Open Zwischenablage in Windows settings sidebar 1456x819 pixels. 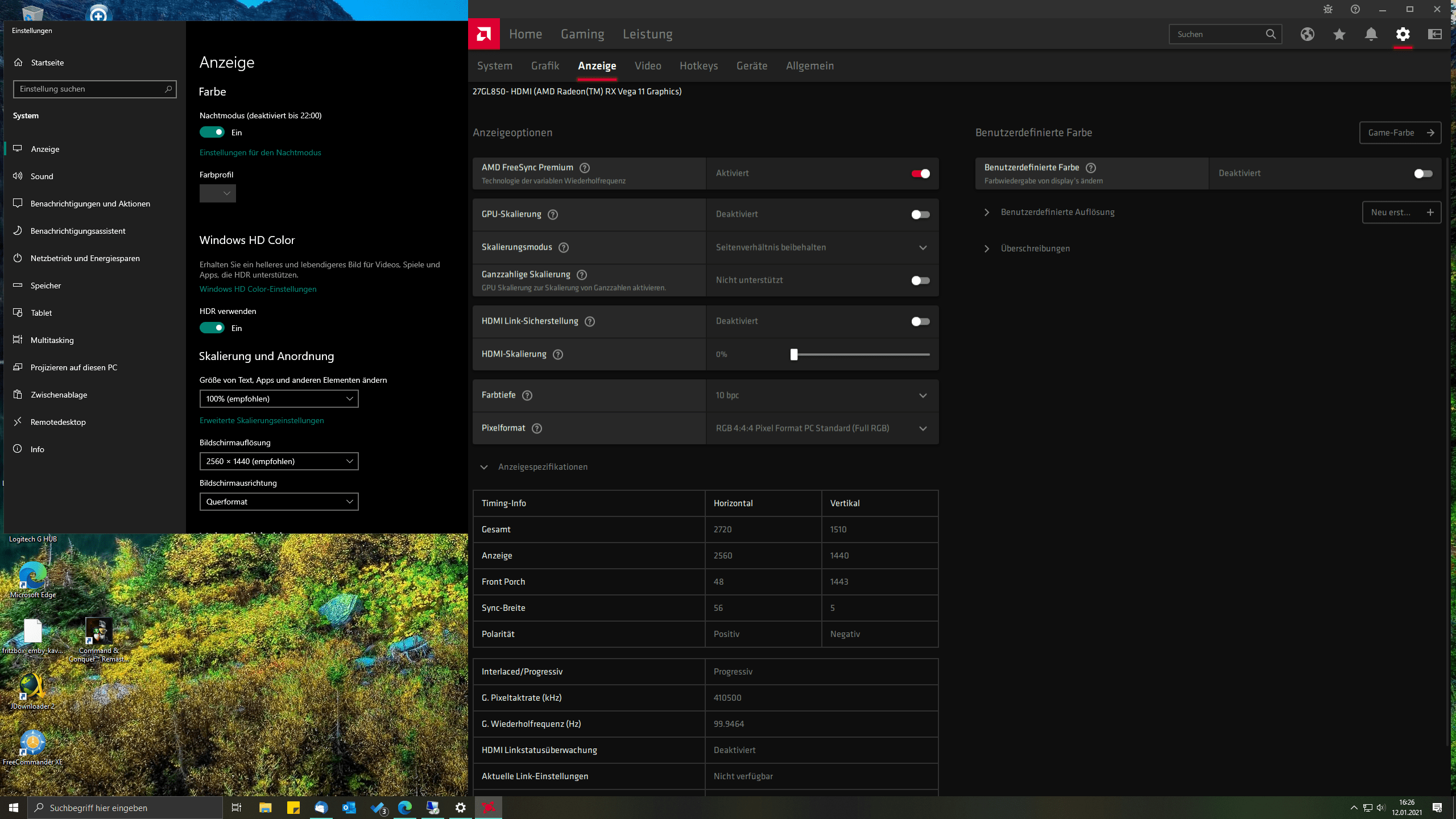click(x=94, y=395)
